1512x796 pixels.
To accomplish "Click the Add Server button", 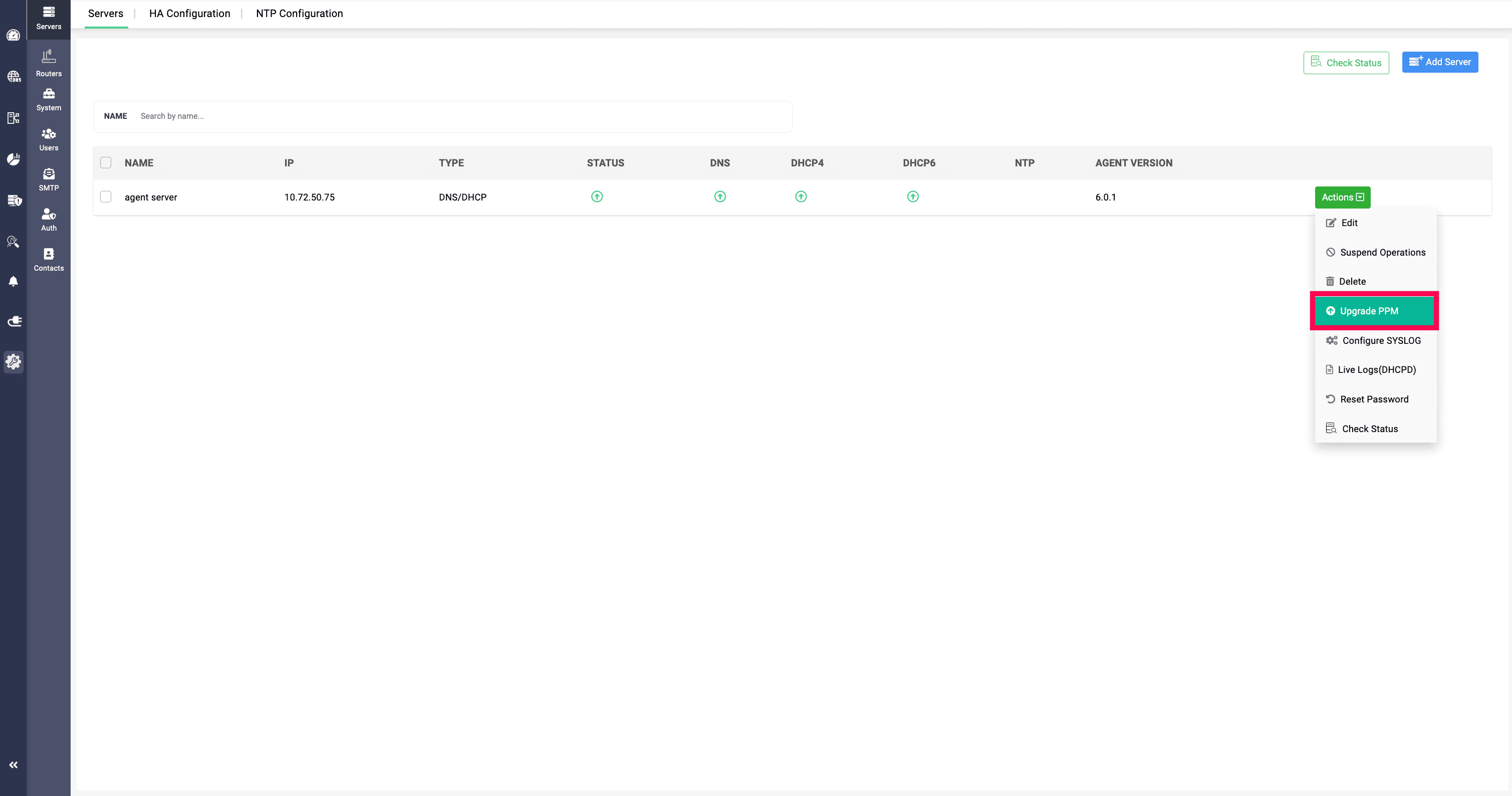I will tap(1440, 62).
